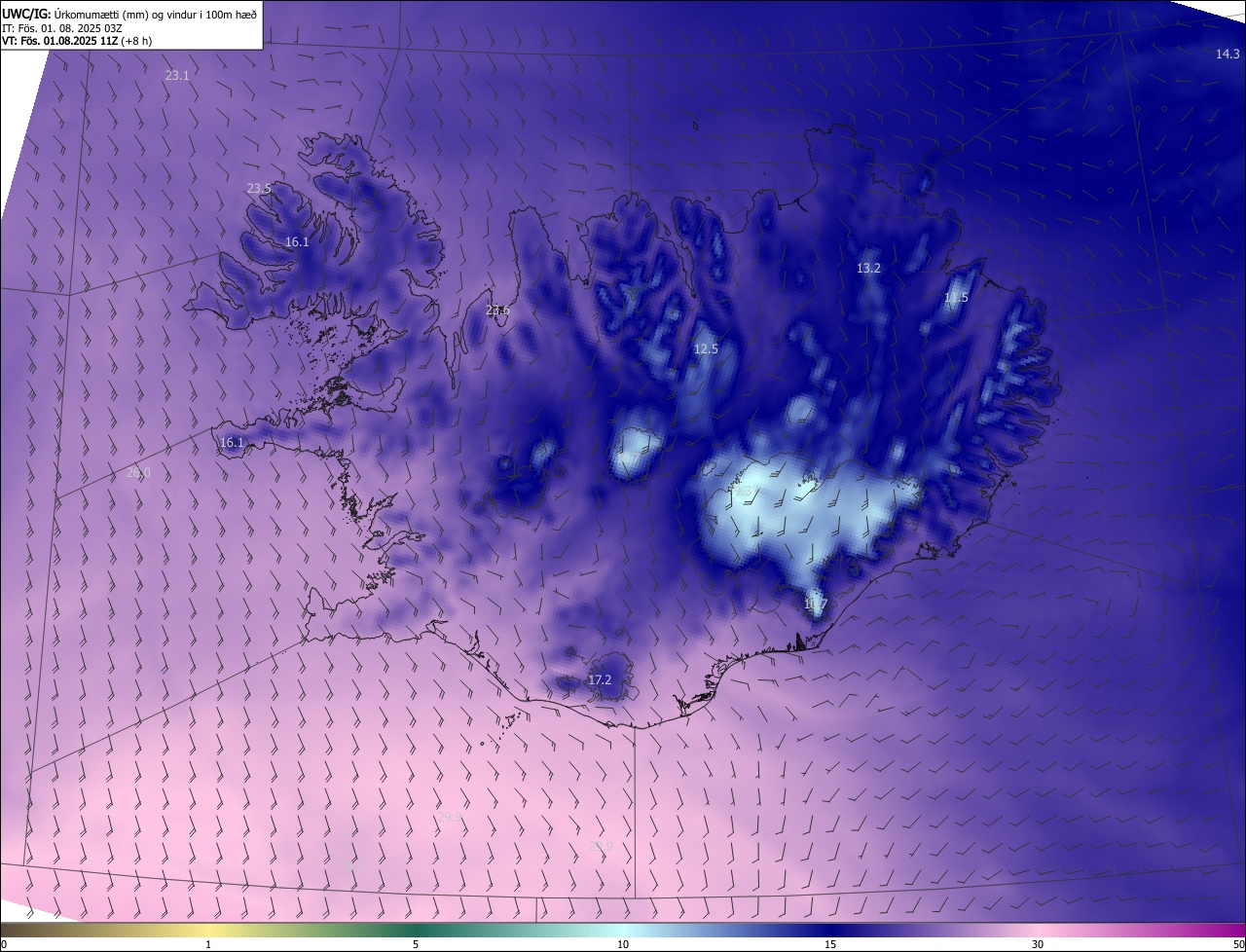The height and width of the screenshot is (952, 1246).
Task: Click the 10.7 value label on the map
Action: (x=816, y=604)
